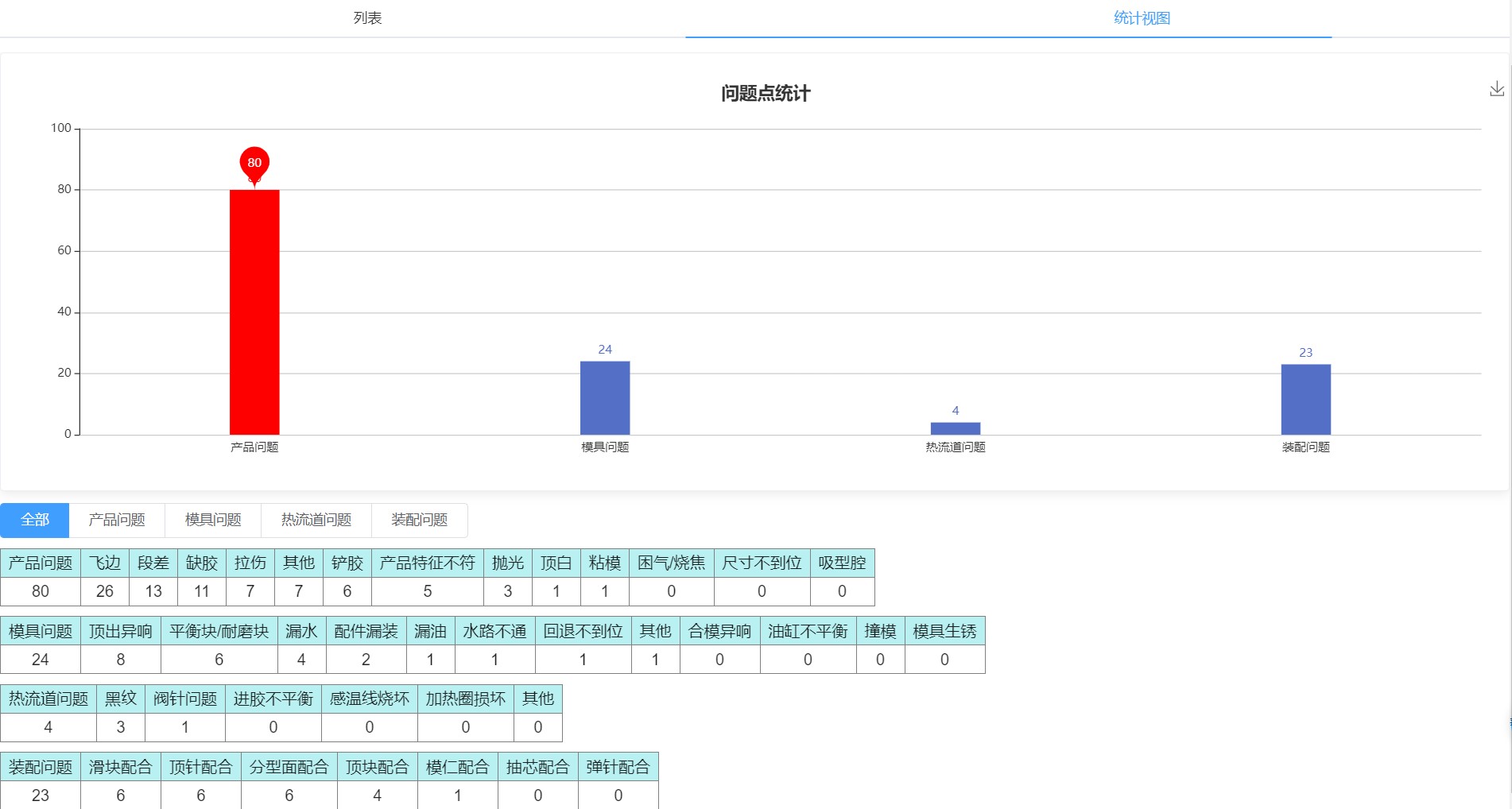Image resolution: width=1512 pixels, height=809 pixels.
Task: Click the blue 模具问题 bar
Action: point(605,397)
